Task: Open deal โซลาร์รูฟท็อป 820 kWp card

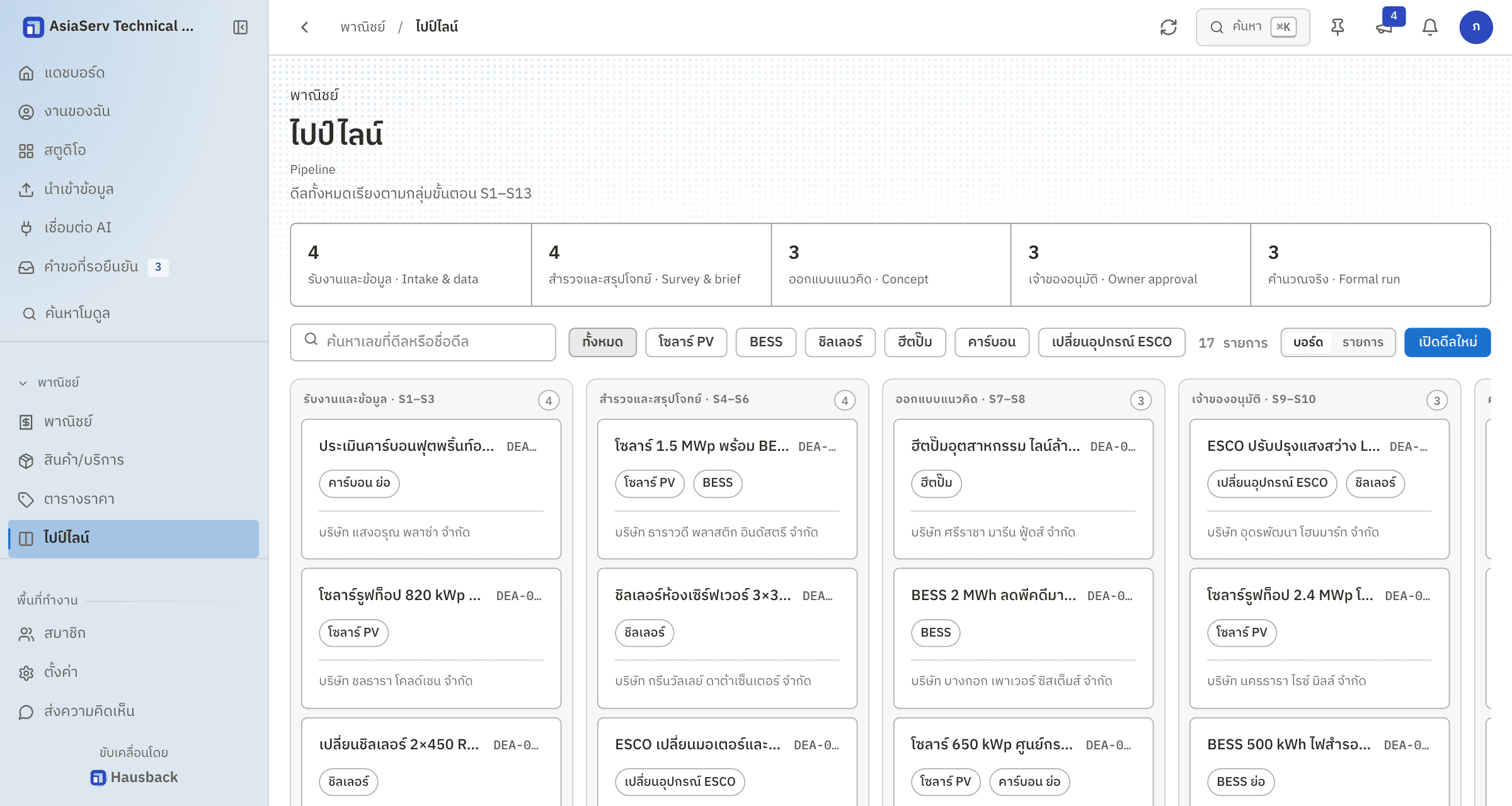Action: tap(431, 639)
